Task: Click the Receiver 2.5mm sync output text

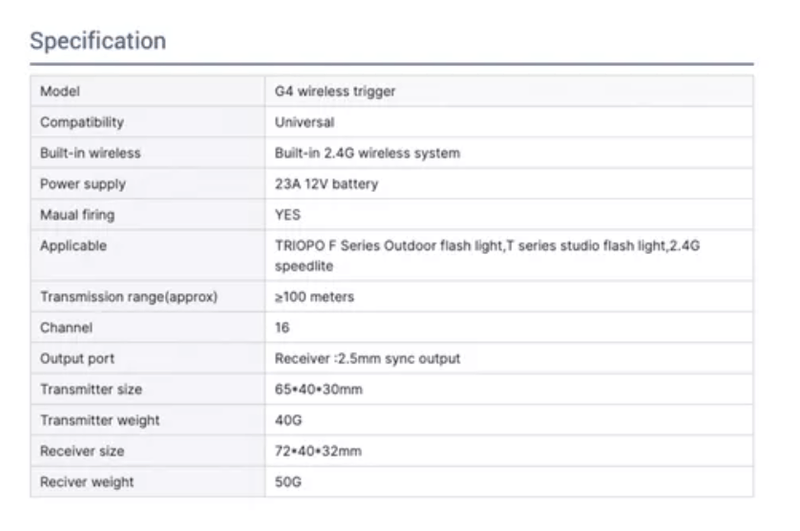Action: (367, 359)
